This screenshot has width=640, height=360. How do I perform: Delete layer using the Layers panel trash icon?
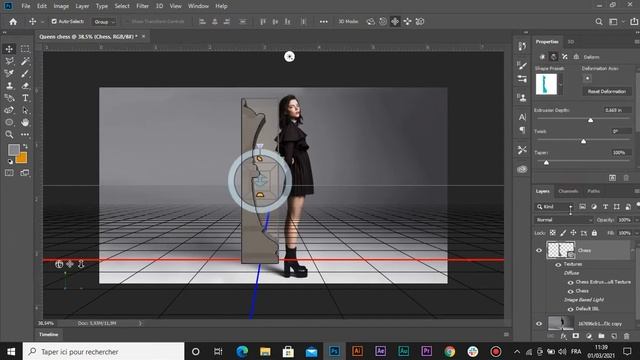627,336
